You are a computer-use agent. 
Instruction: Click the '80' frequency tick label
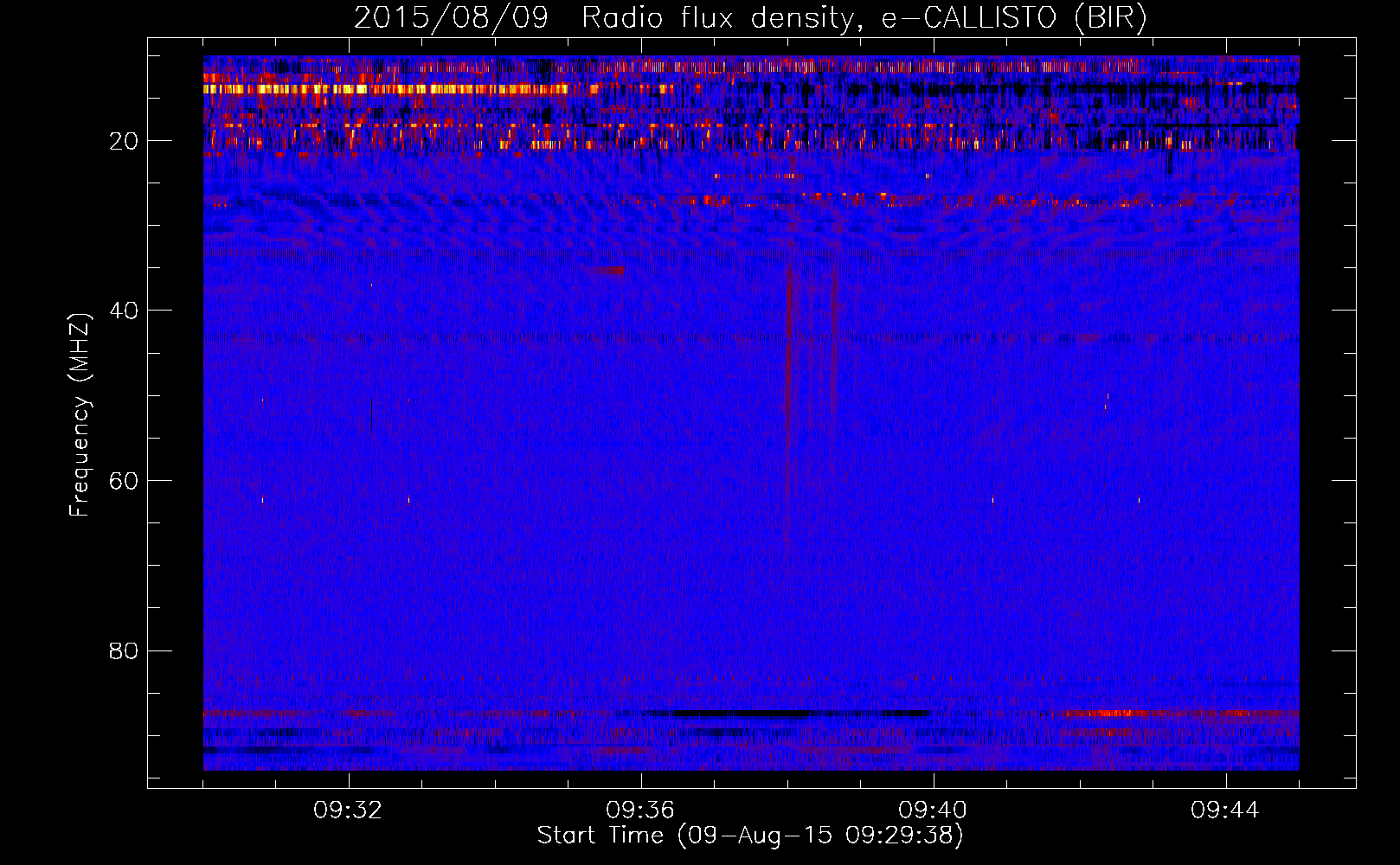pyautogui.click(x=124, y=650)
